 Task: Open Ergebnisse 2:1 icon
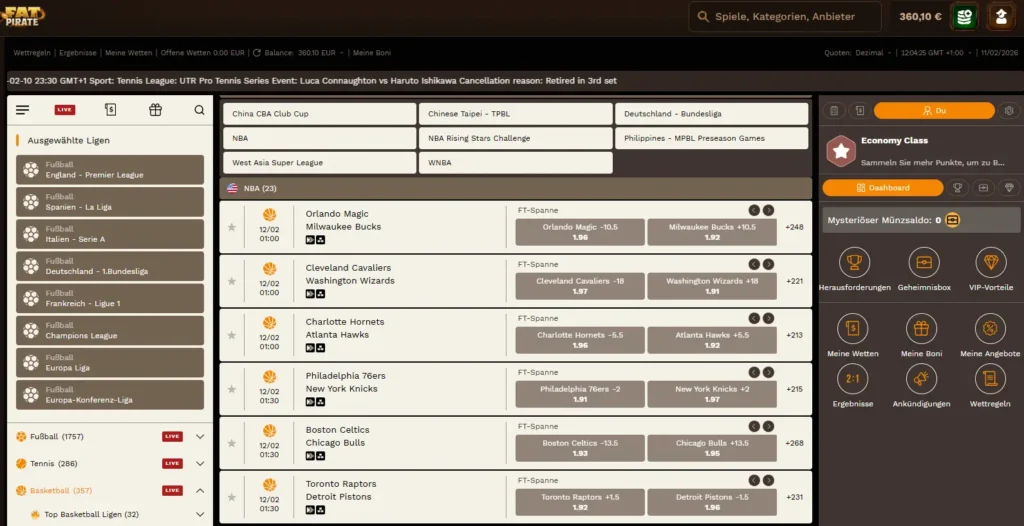click(853, 379)
